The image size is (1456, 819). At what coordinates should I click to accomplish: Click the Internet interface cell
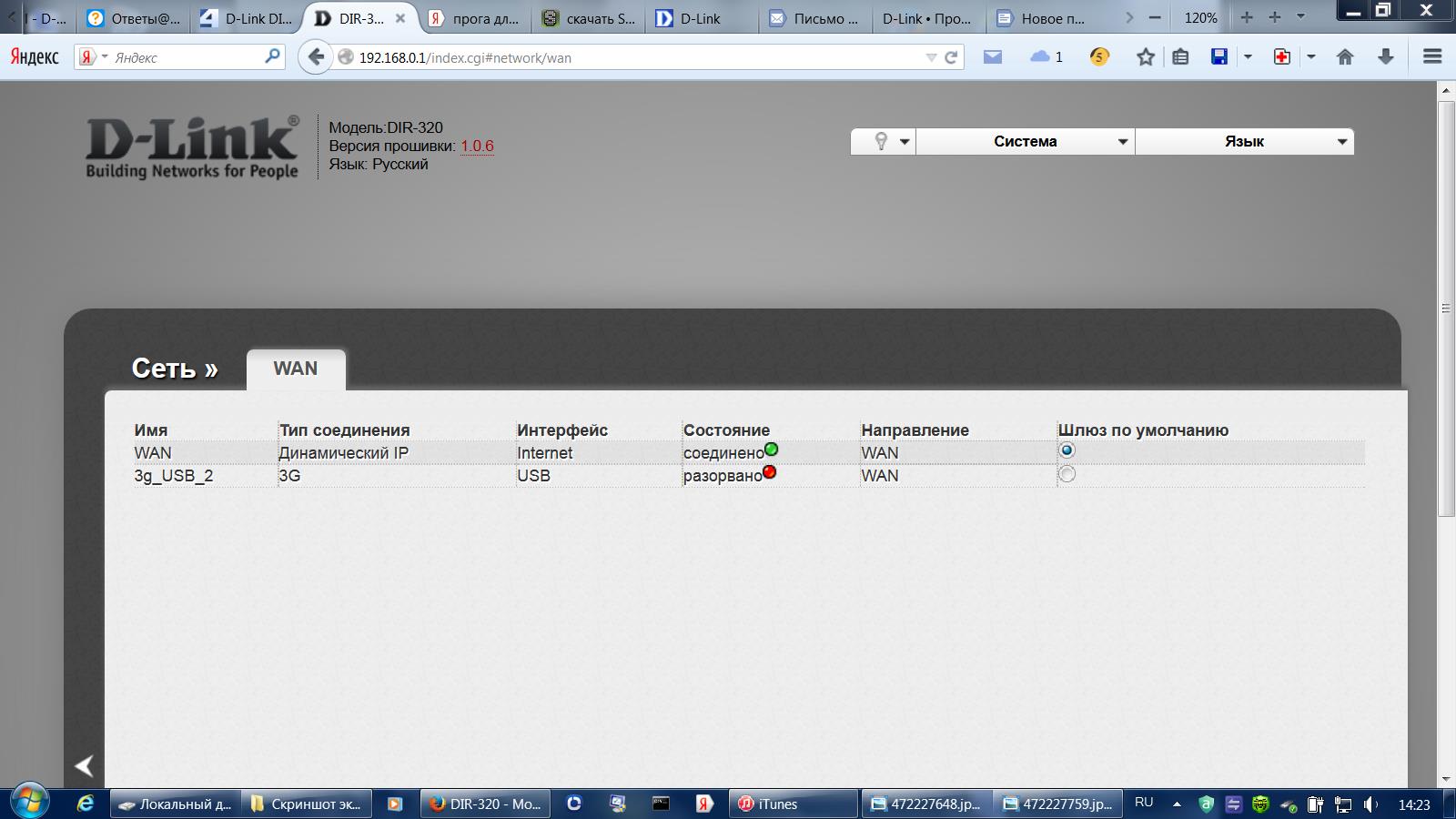point(545,452)
